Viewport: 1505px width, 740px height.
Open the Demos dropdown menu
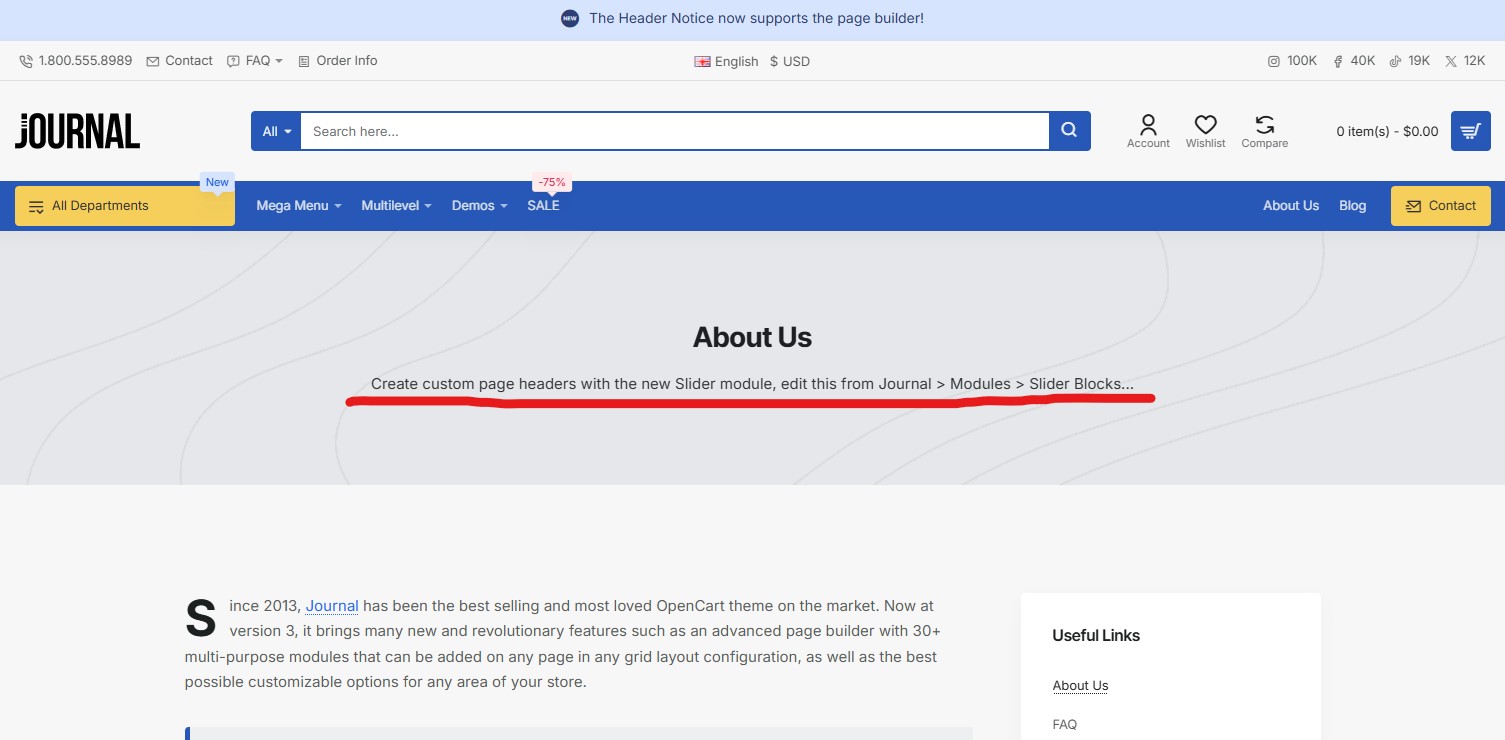point(480,206)
